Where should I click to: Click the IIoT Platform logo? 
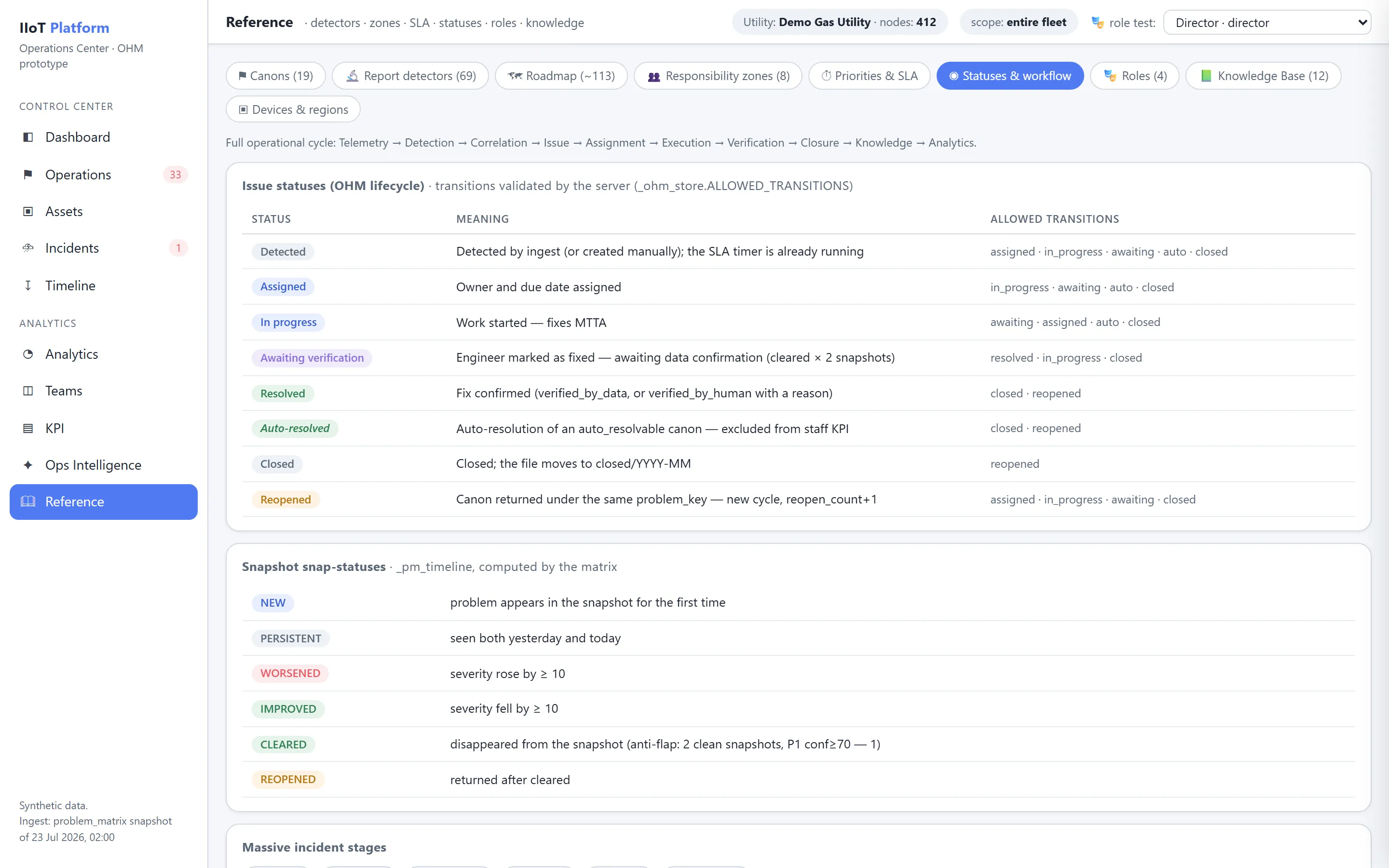(x=64, y=27)
